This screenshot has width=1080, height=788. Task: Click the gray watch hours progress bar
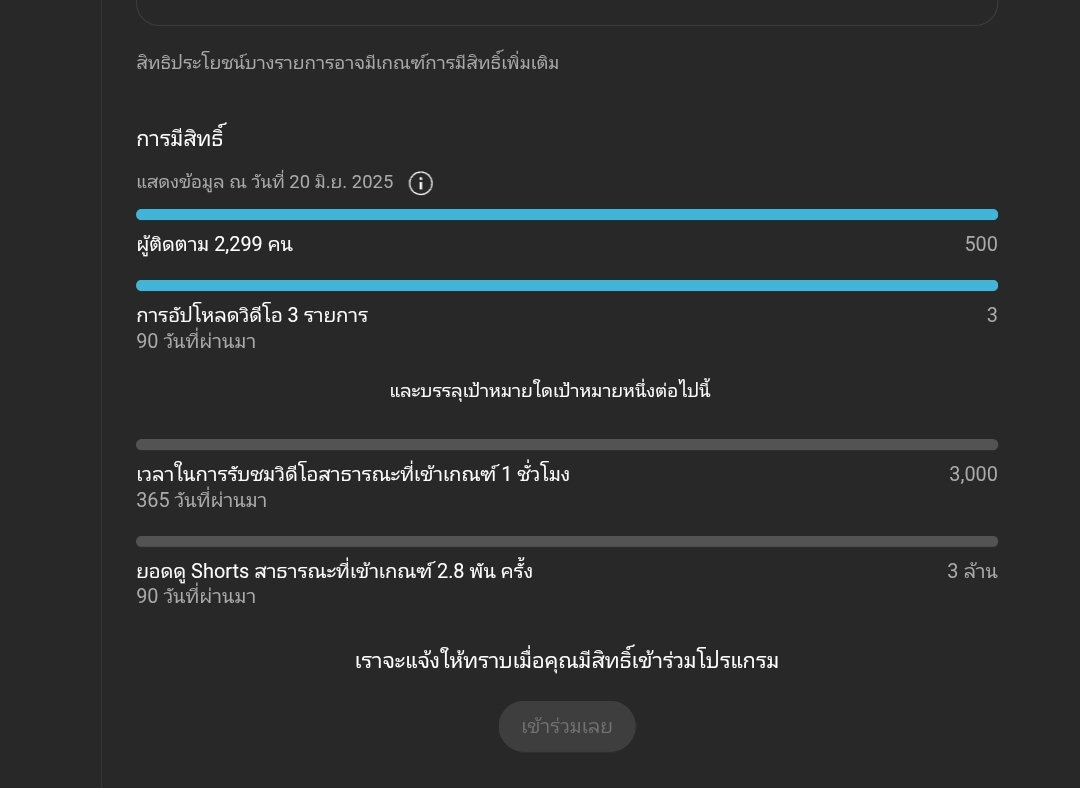[567, 445]
